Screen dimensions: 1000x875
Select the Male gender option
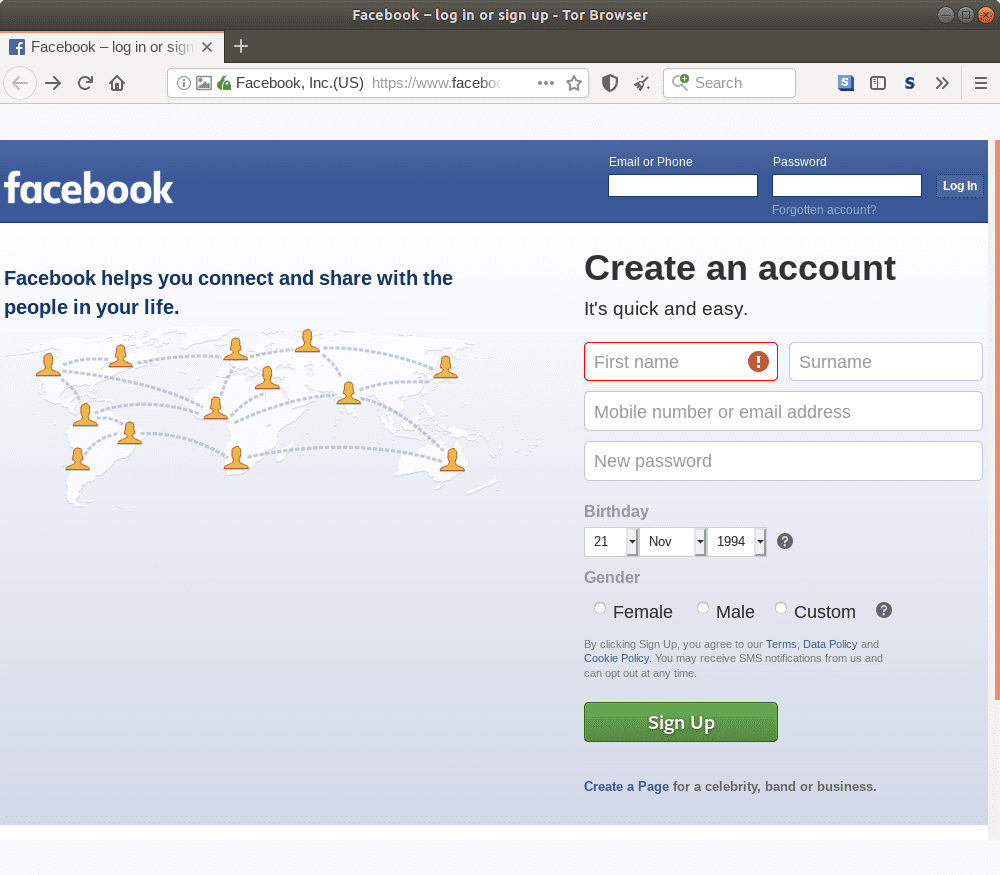click(x=703, y=608)
